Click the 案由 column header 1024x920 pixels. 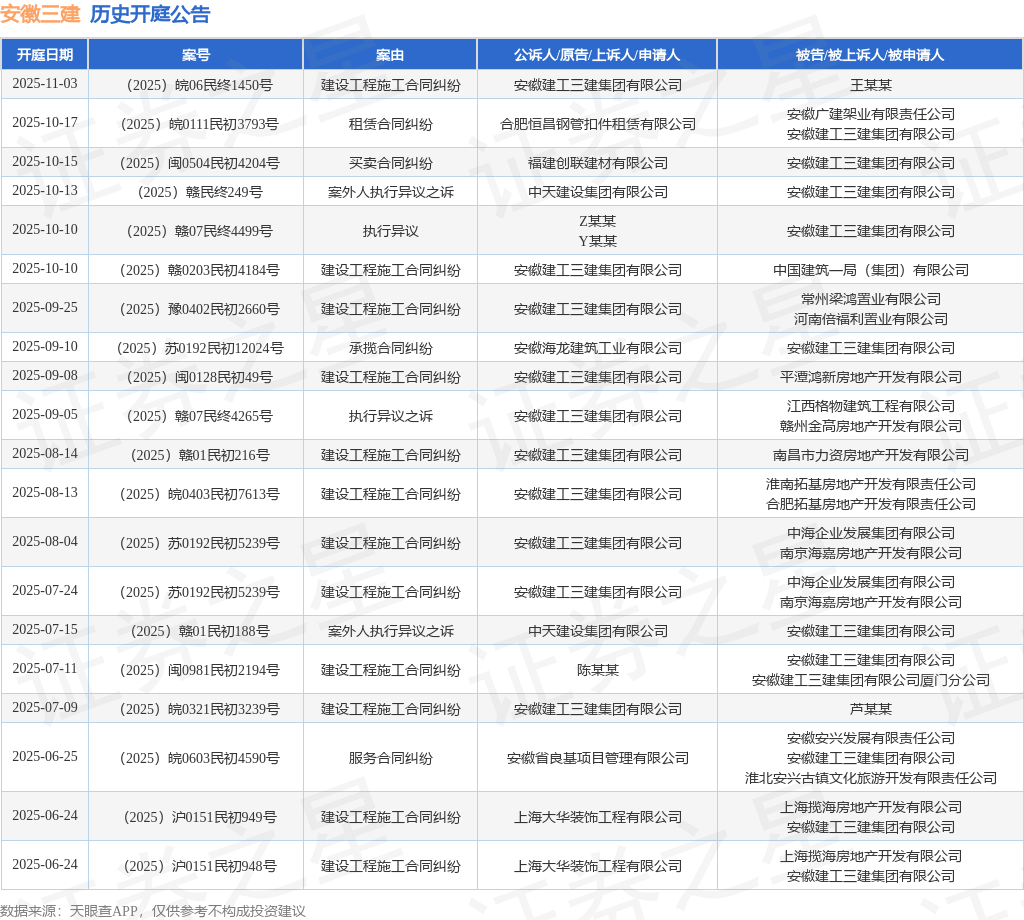[390, 55]
